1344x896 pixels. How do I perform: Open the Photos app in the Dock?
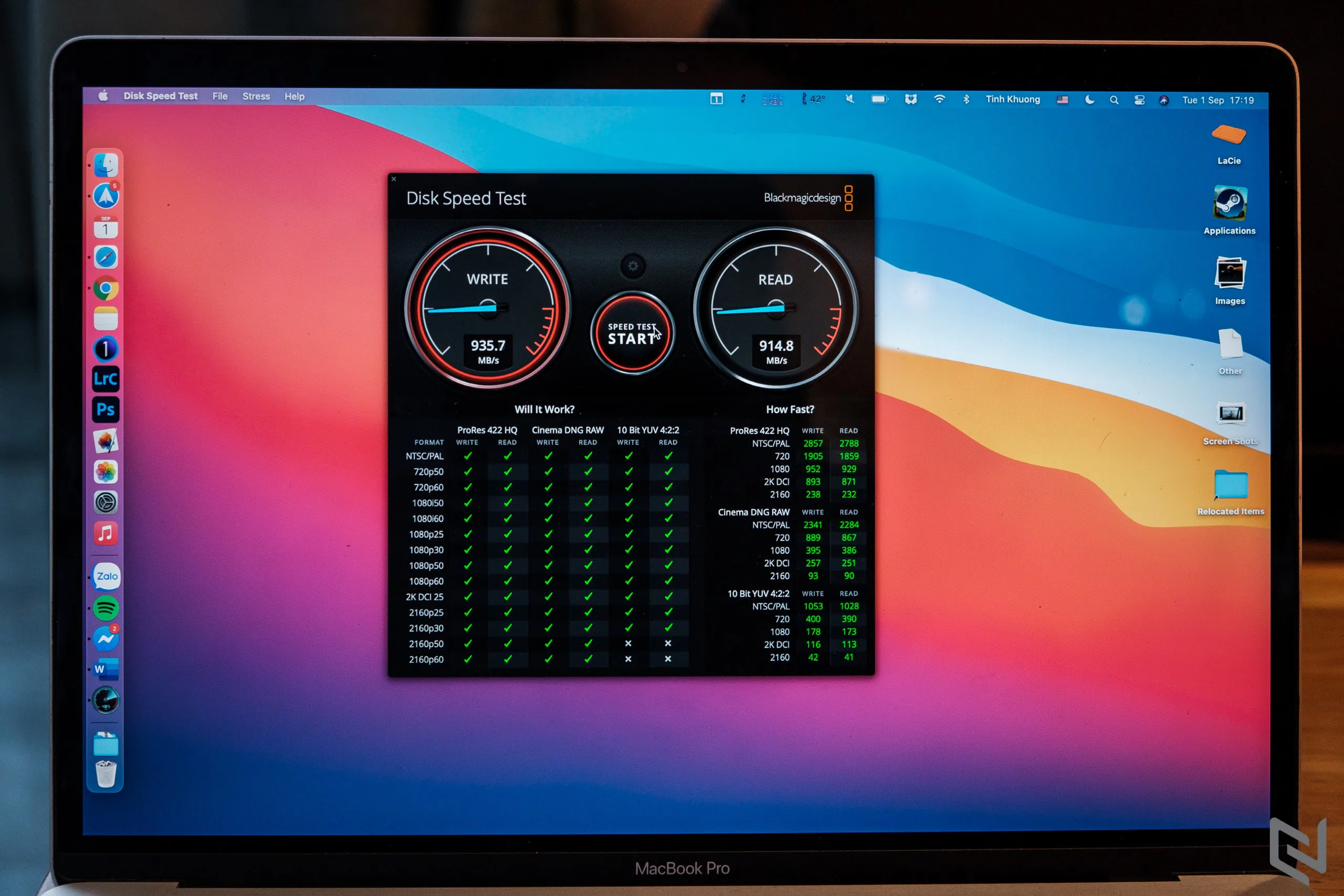(106, 472)
